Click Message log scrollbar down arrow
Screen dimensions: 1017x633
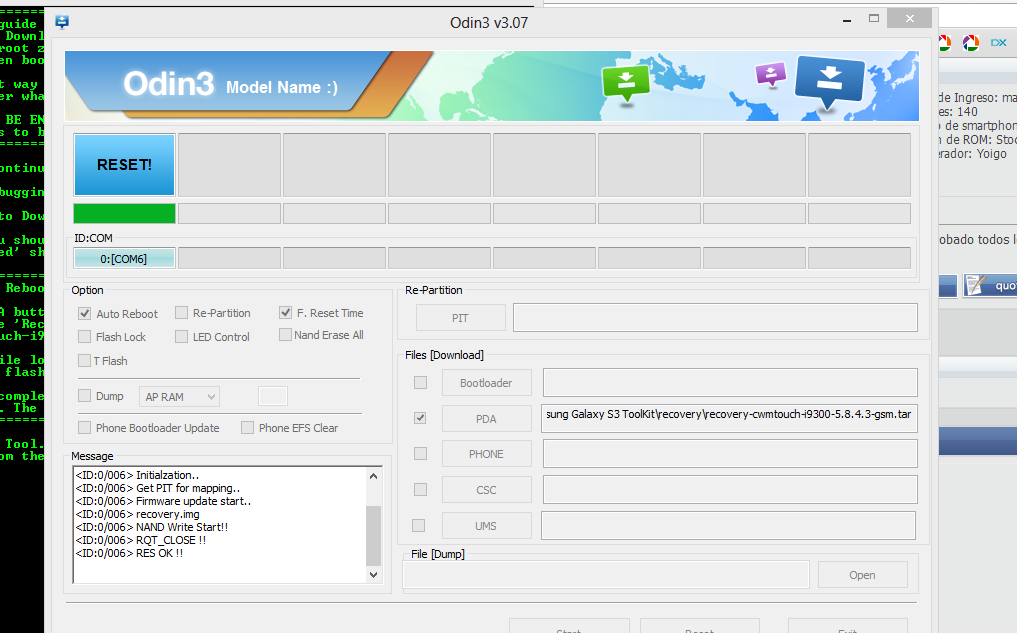pos(374,574)
